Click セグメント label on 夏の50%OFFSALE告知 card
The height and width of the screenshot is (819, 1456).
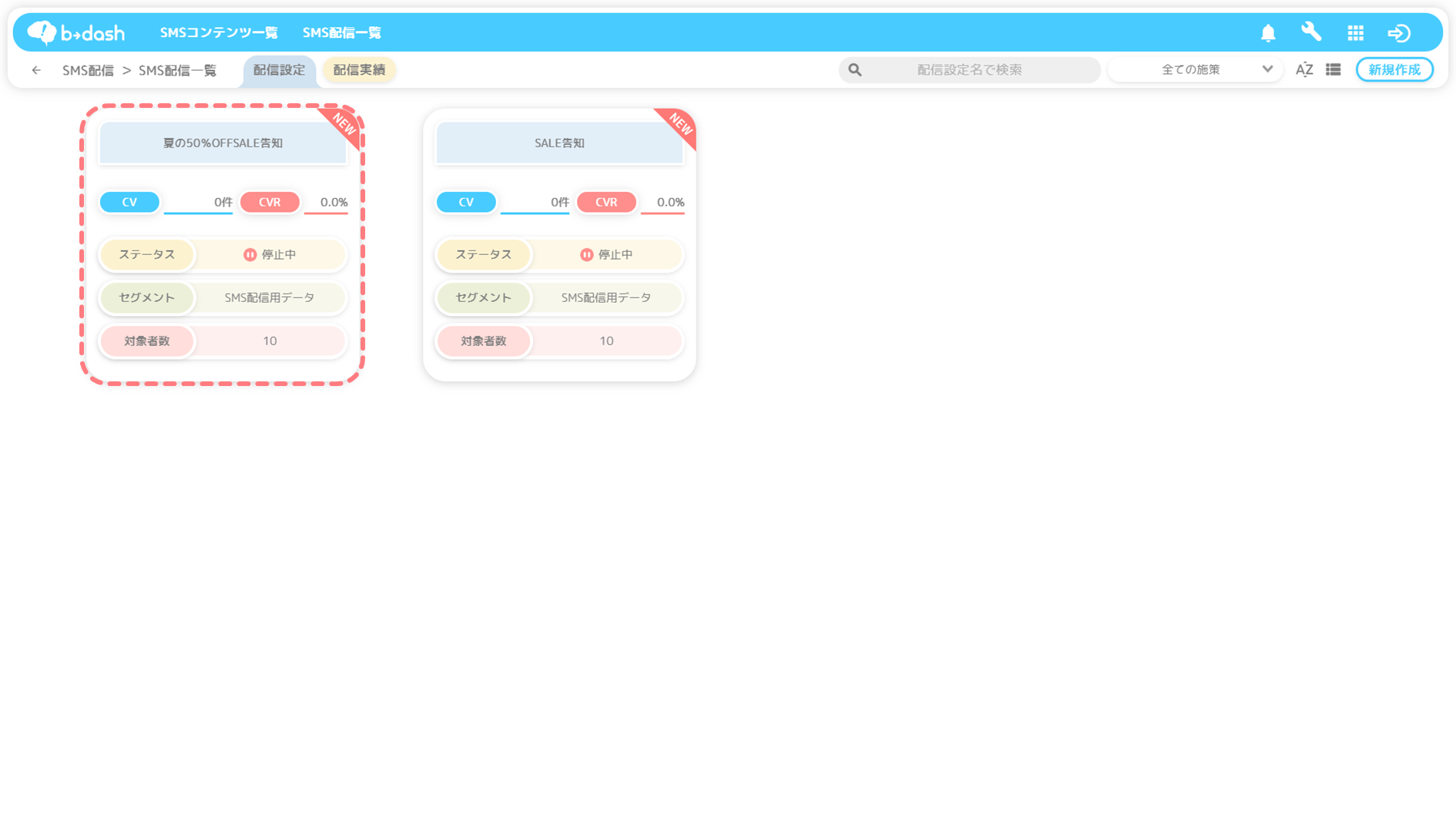pyautogui.click(x=147, y=297)
